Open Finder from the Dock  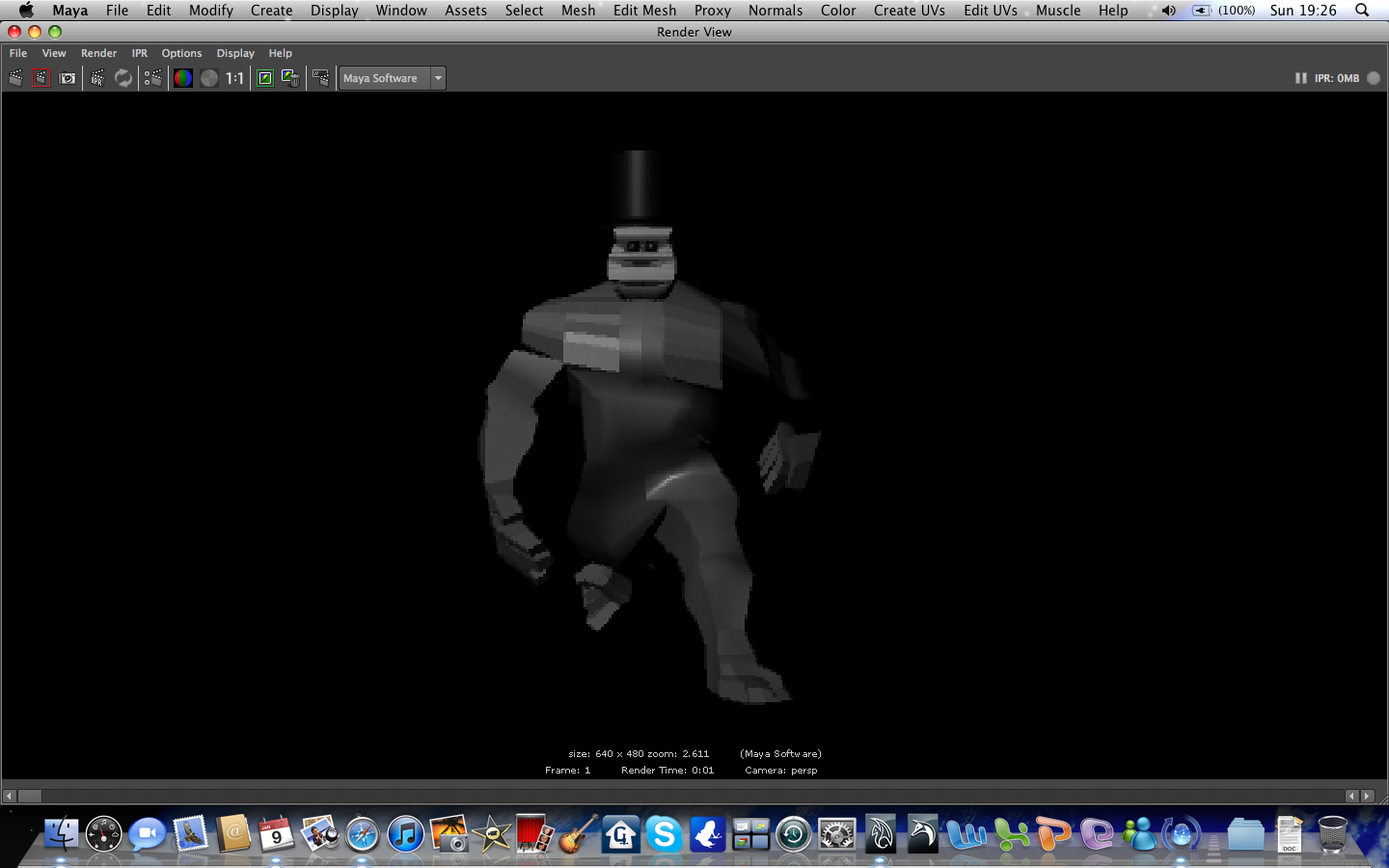pos(62,834)
